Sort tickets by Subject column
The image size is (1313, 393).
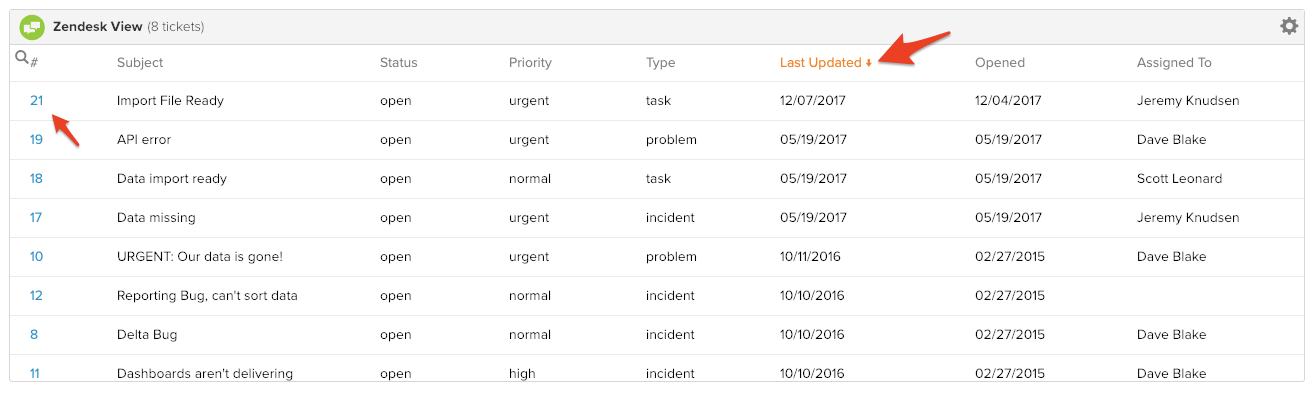point(140,62)
